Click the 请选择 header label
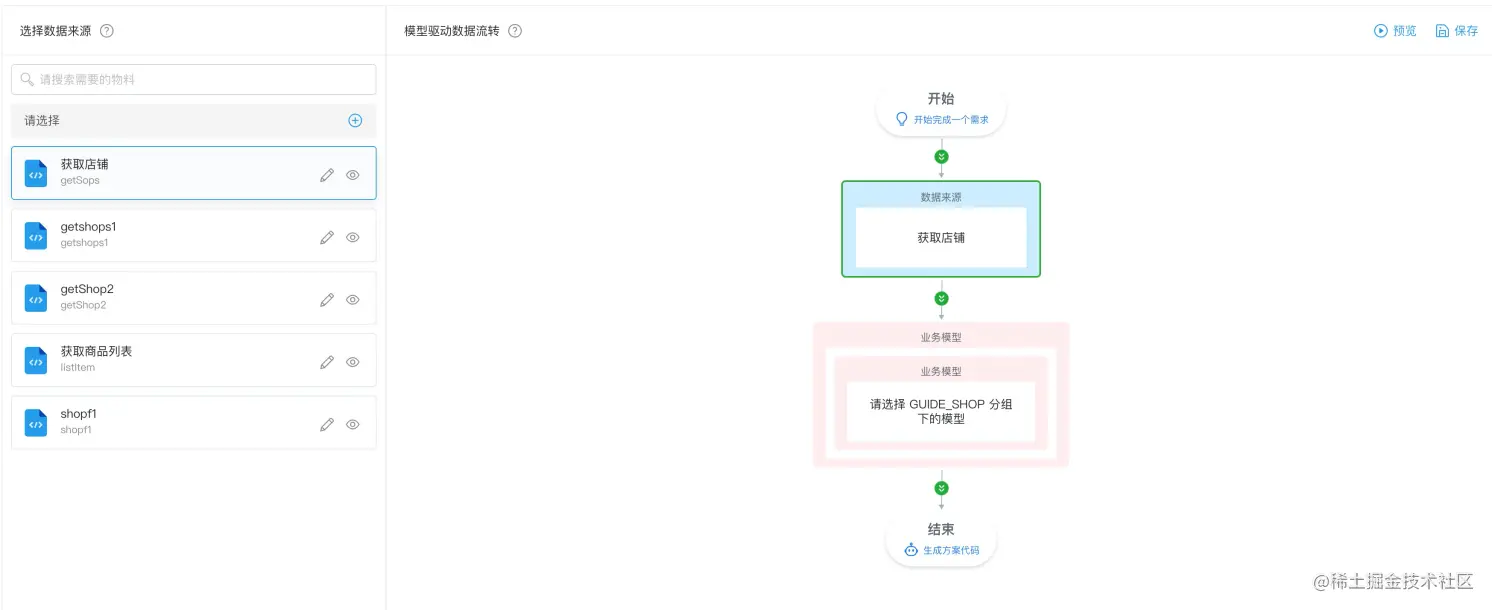The width and height of the screenshot is (1492, 610). pos(42,120)
